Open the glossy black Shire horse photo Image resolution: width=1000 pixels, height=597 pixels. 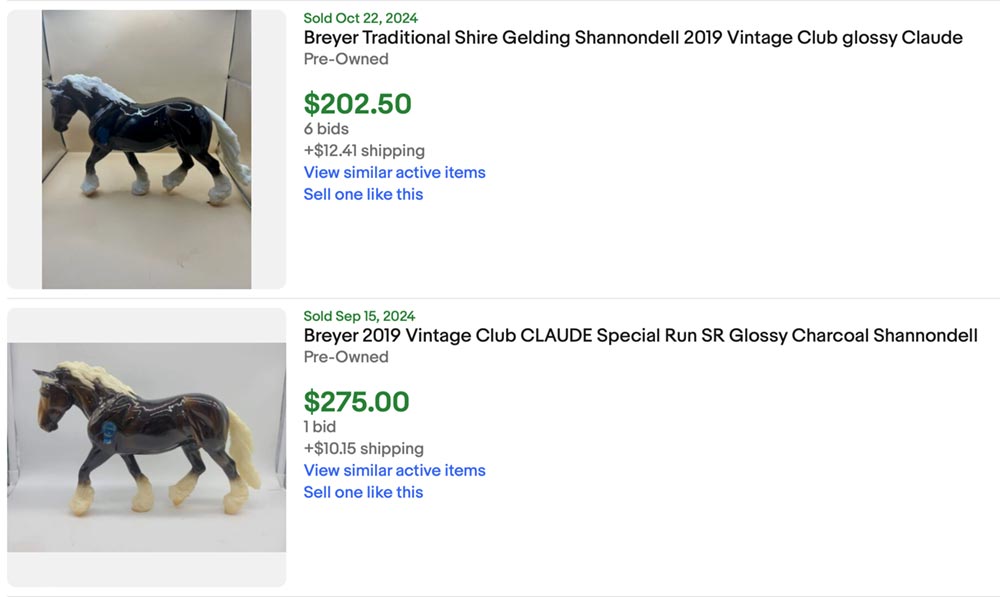(x=146, y=149)
